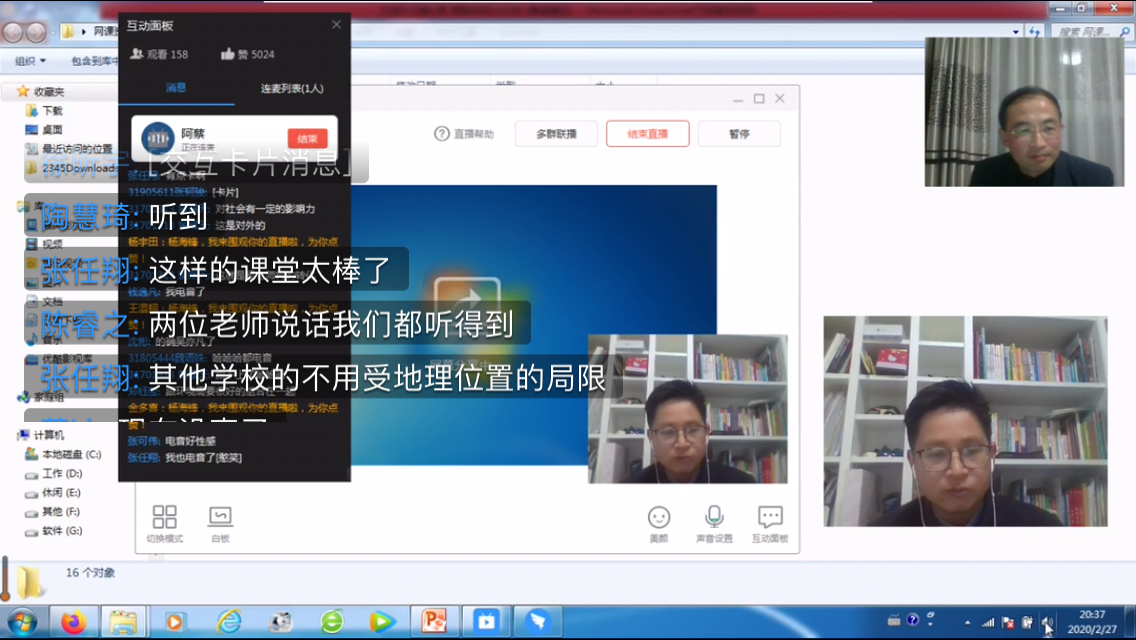
Task: Click the volume speaker tray icon
Action: click(1048, 623)
